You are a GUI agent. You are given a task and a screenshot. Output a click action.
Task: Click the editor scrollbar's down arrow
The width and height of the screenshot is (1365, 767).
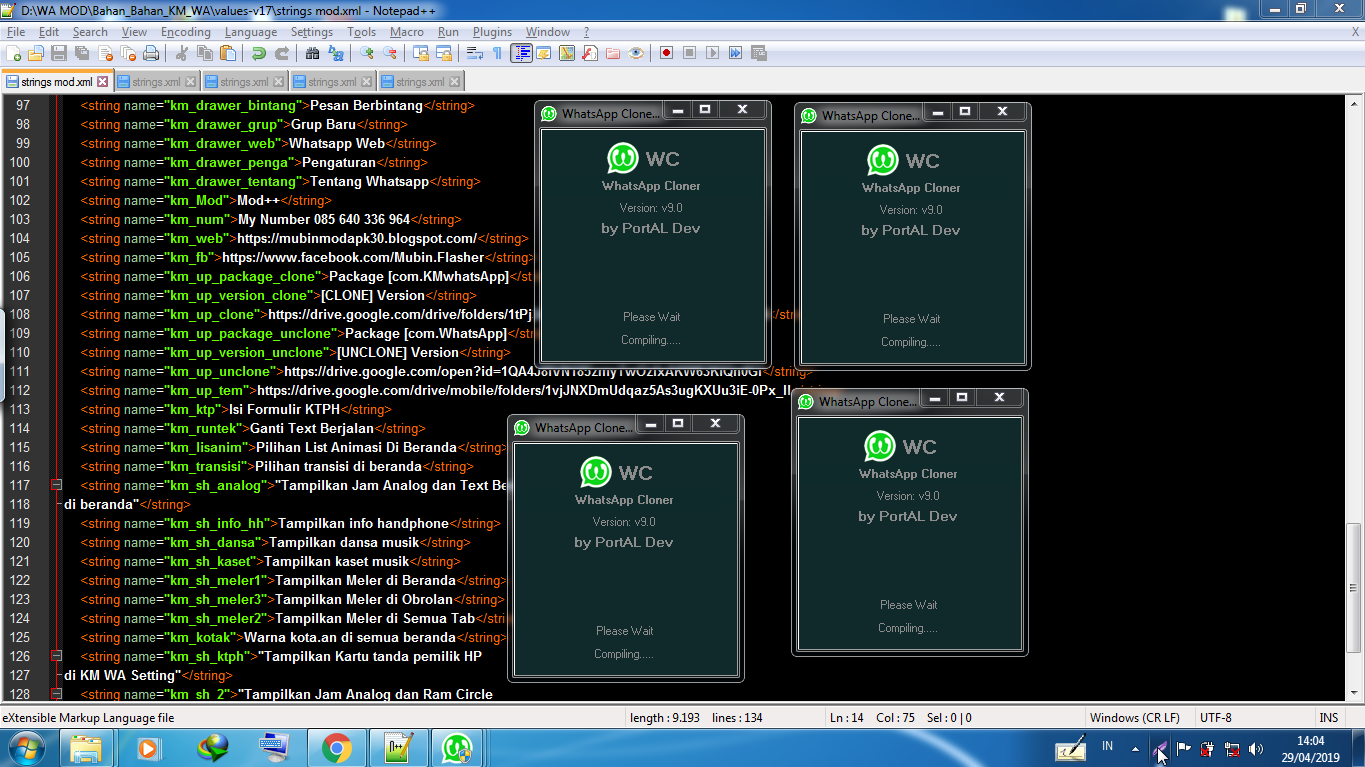click(1355, 693)
